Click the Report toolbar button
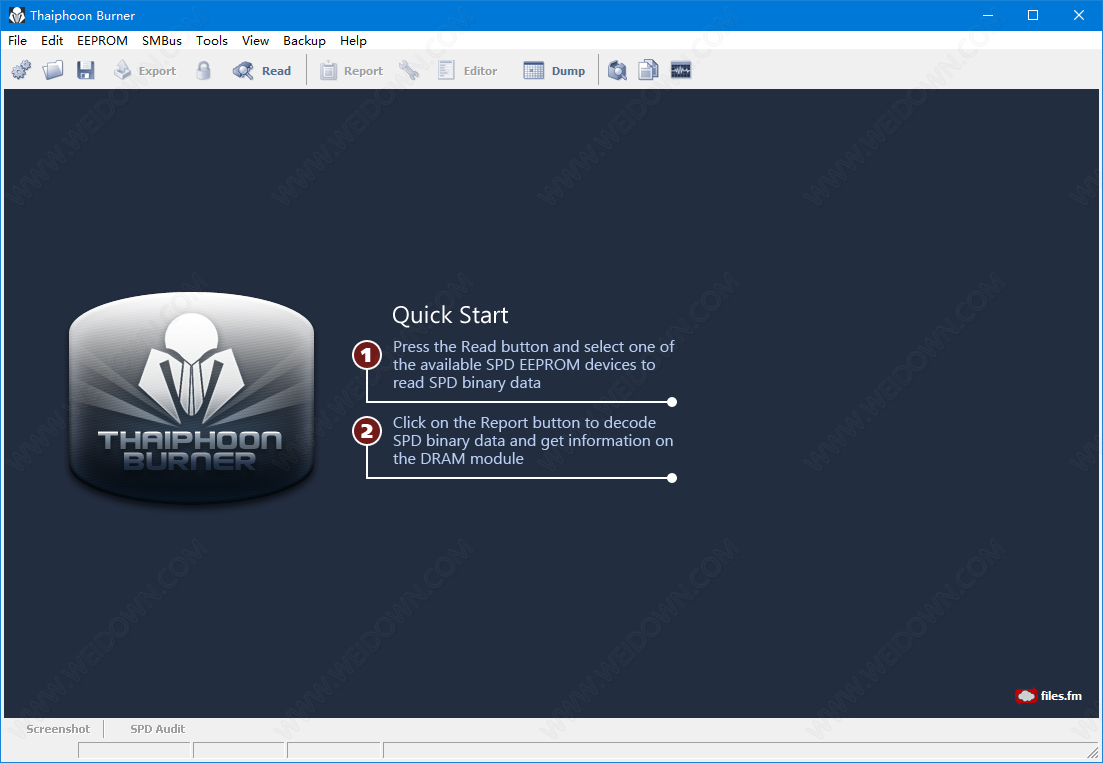 (x=351, y=70)
